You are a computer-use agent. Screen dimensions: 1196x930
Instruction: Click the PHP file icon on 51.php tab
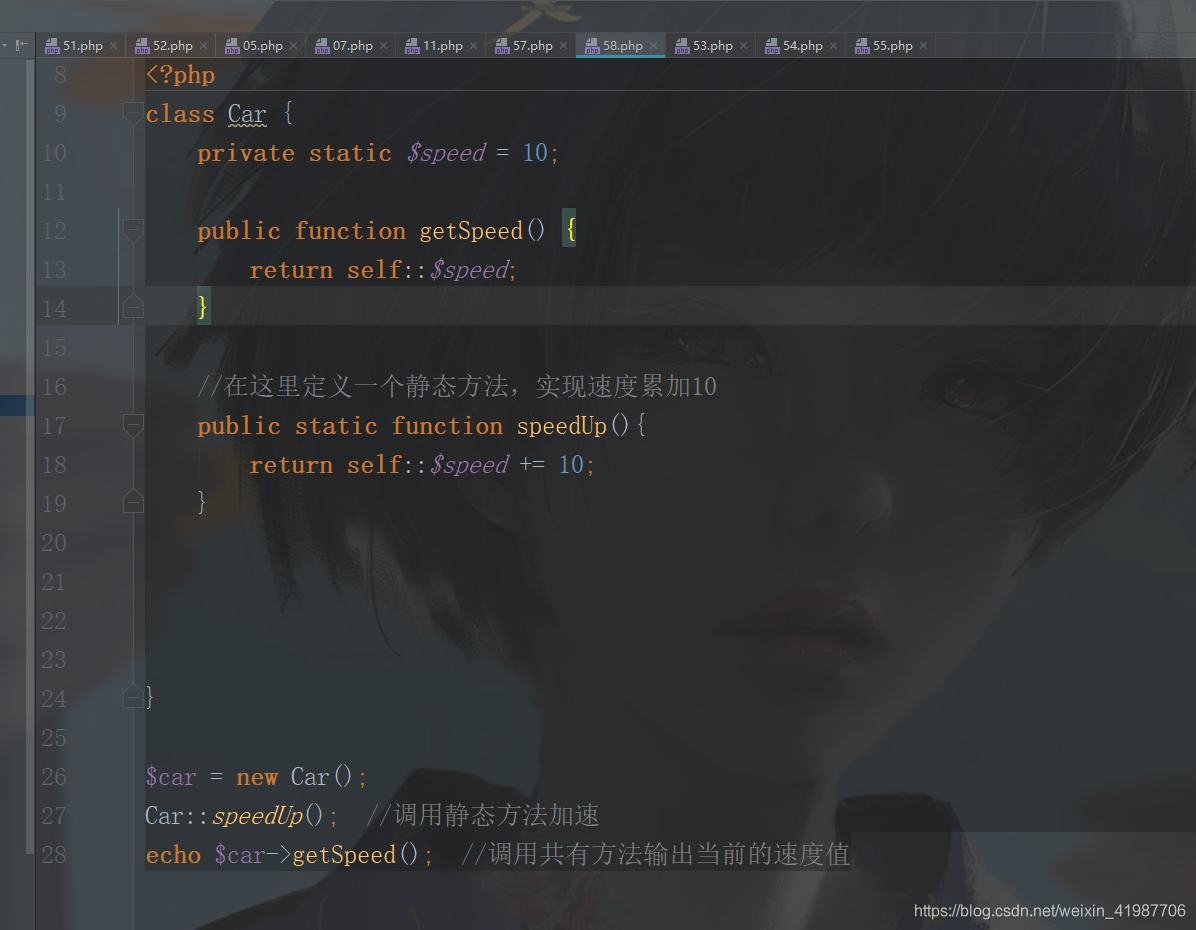coord(52,47)
